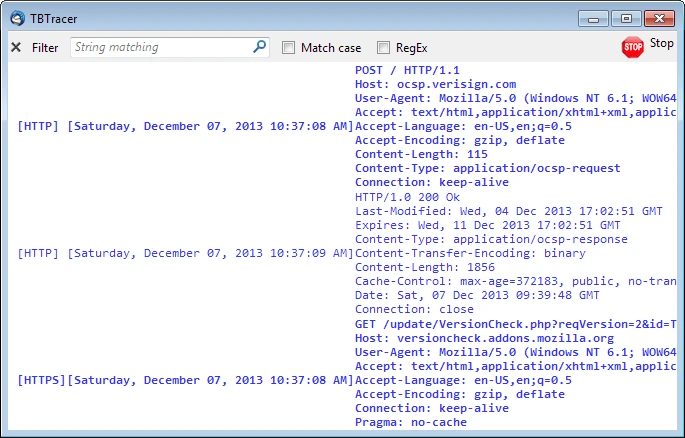Focus the String matching filter input

point(160,47)
